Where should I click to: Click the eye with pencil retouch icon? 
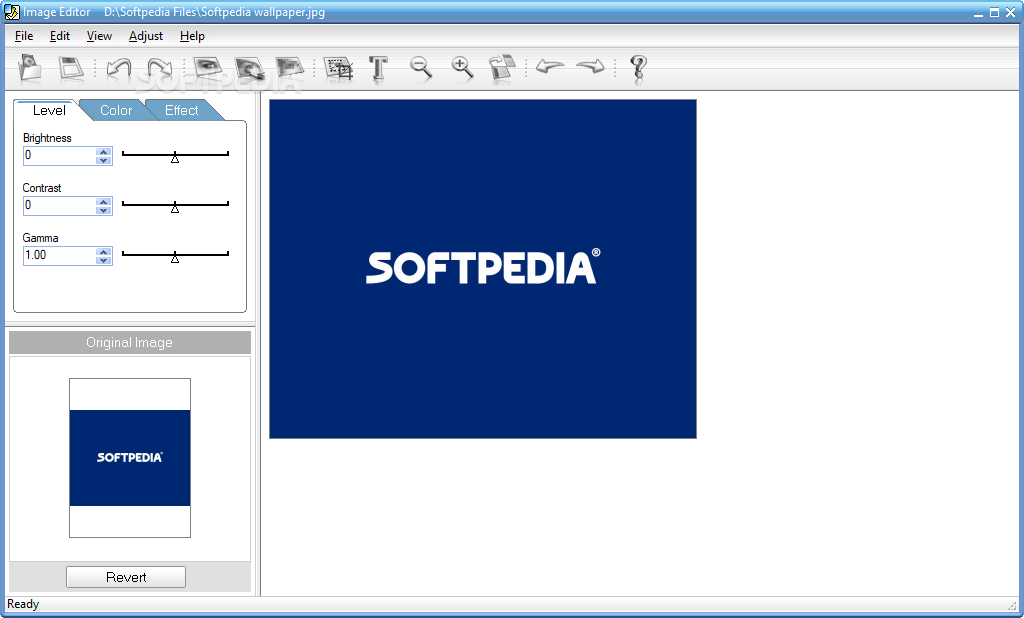coord(249,67)
